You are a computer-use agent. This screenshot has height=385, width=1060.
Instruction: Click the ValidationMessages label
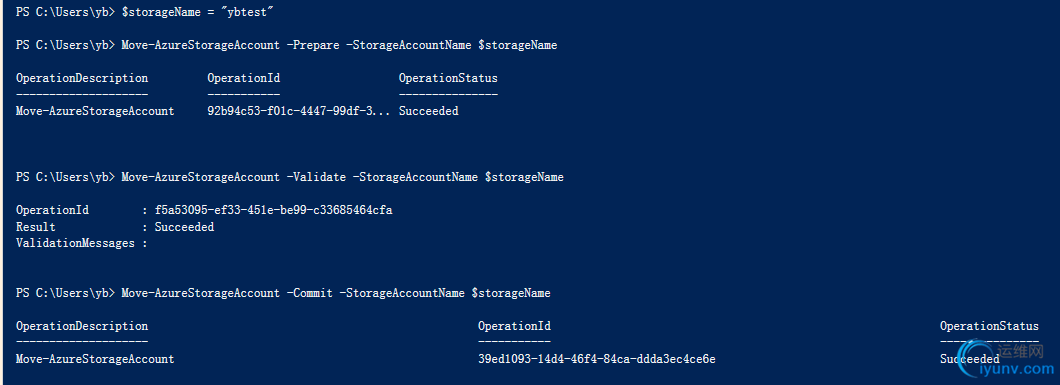click(x=75, y=243)
